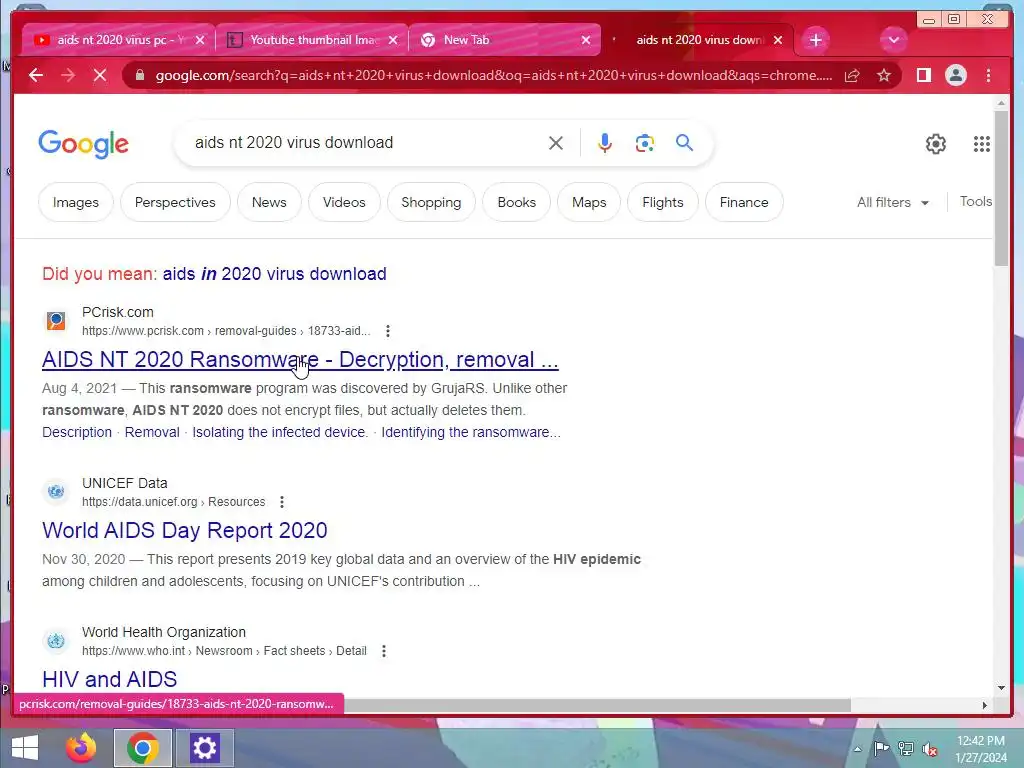Viewport: 1024px width, 768px height.
Task: Click the forward navigation arrow
Action: click(x=68, y=75)
